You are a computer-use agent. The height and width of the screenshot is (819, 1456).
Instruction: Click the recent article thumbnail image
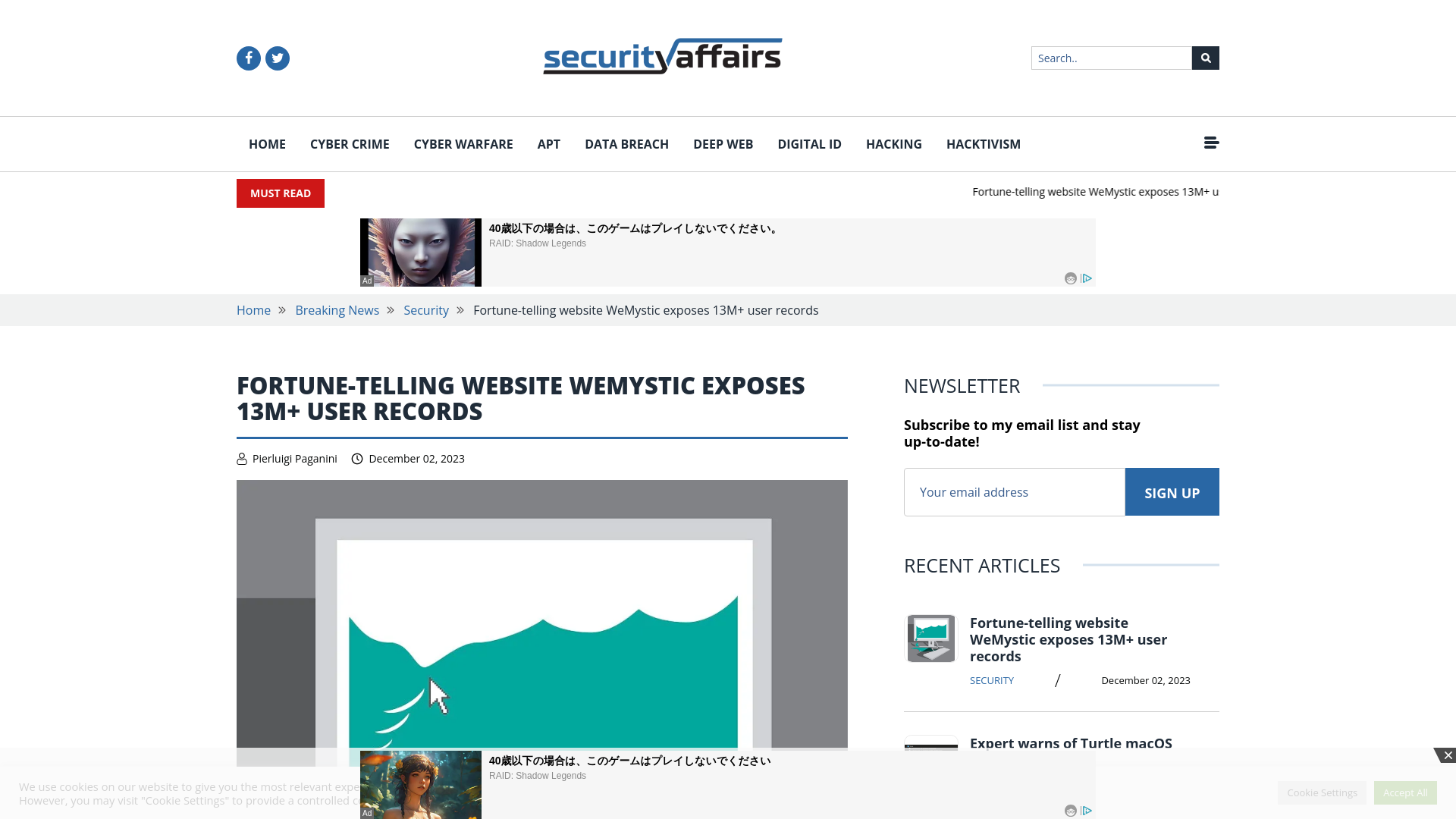[x=930, y=638]
